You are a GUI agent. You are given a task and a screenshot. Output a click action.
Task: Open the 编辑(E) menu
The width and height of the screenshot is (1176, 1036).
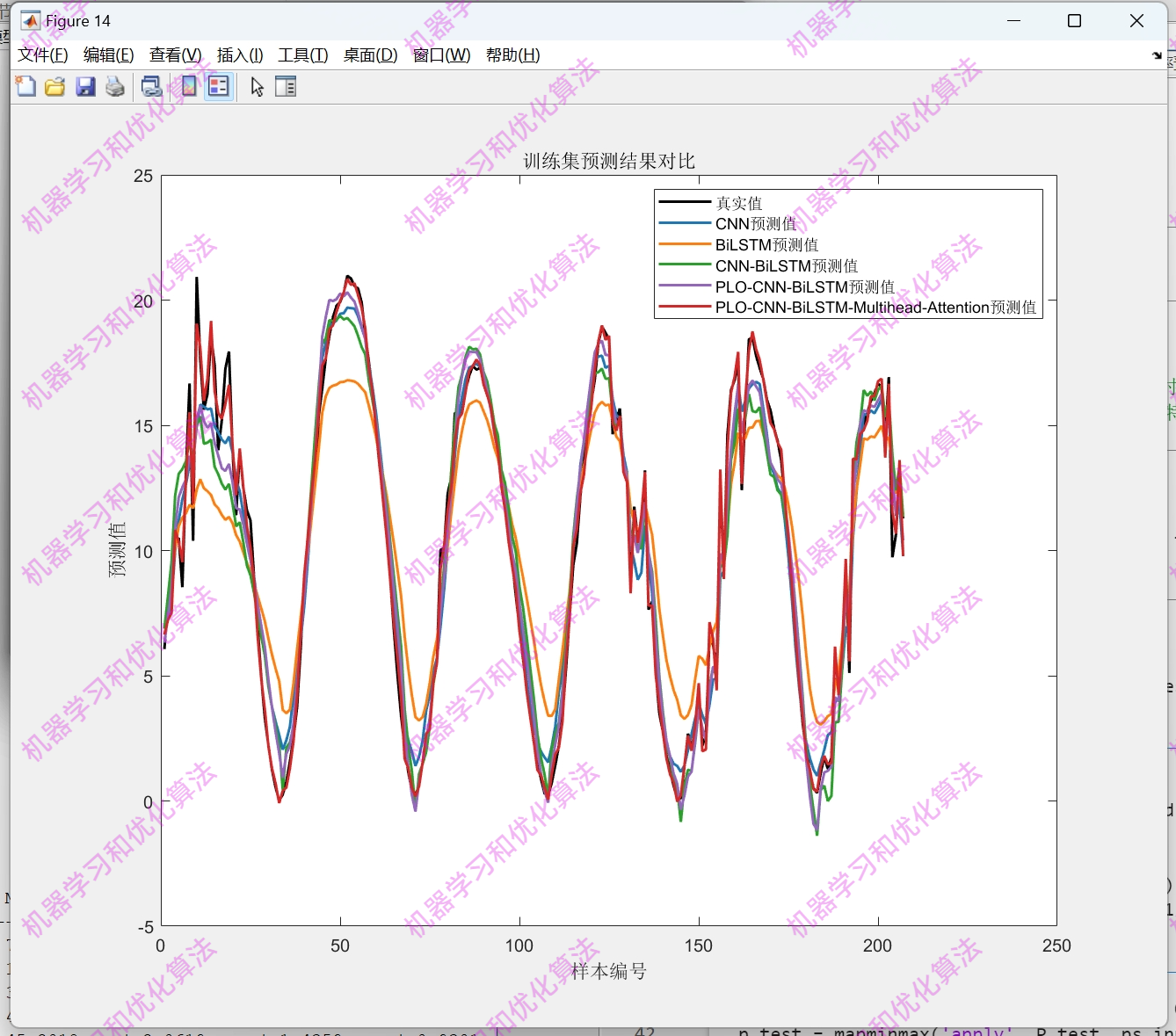(x=109, y=55)
